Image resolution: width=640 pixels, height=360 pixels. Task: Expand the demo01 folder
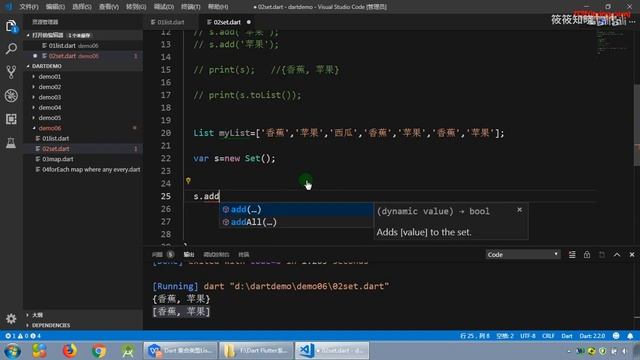click(49, 76)
